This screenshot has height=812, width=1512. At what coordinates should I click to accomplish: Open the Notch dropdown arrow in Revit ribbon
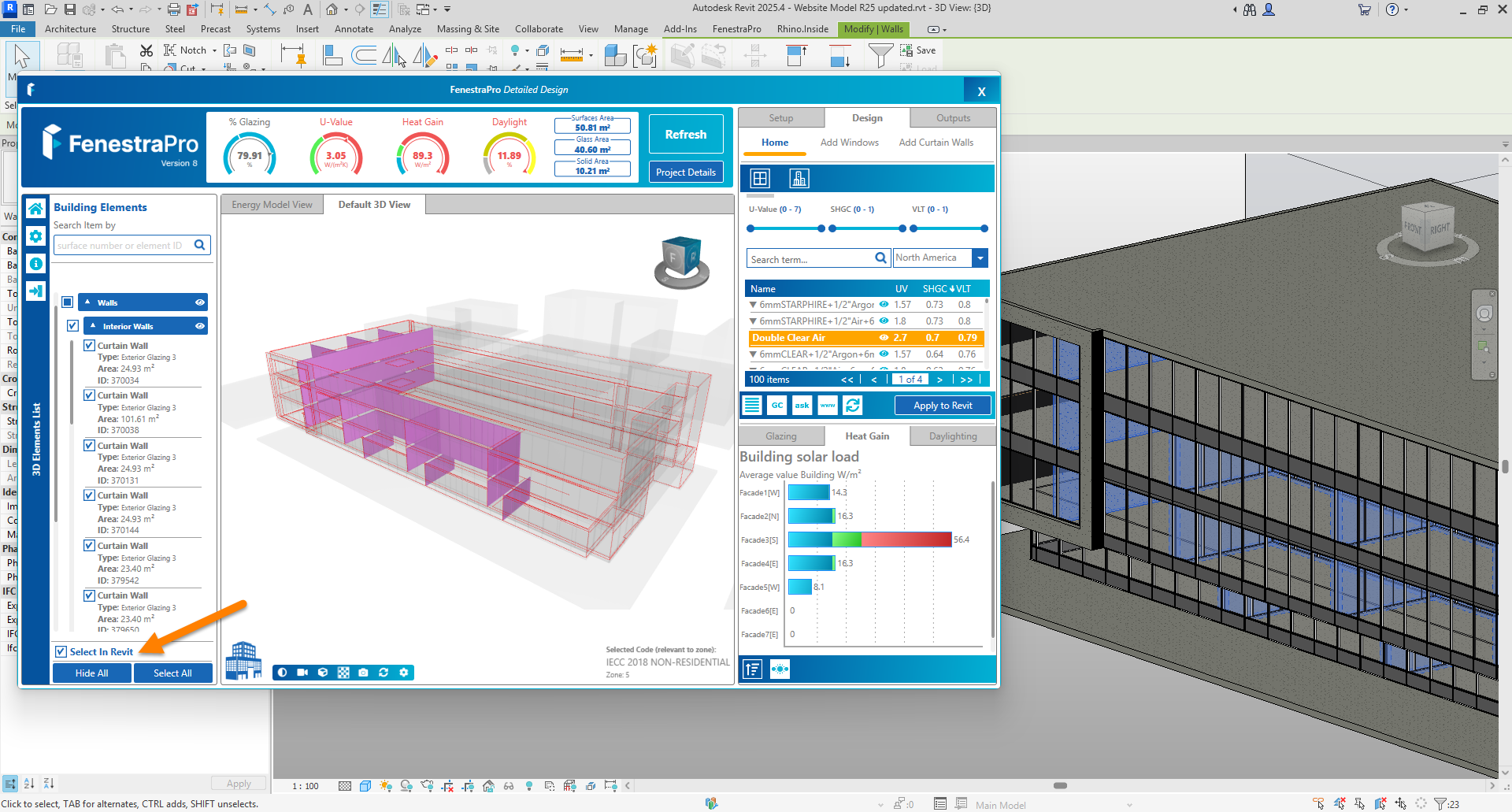click(214, 50)
